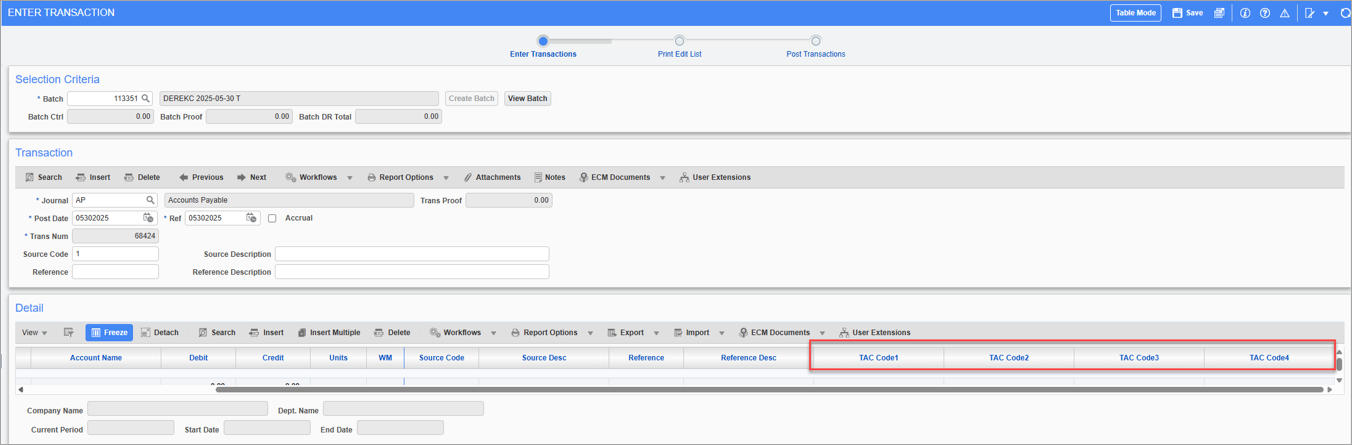
Task: Expand Detail Report Options dropdown arrow
Action: pyautogui.click(x=590, y=333)
